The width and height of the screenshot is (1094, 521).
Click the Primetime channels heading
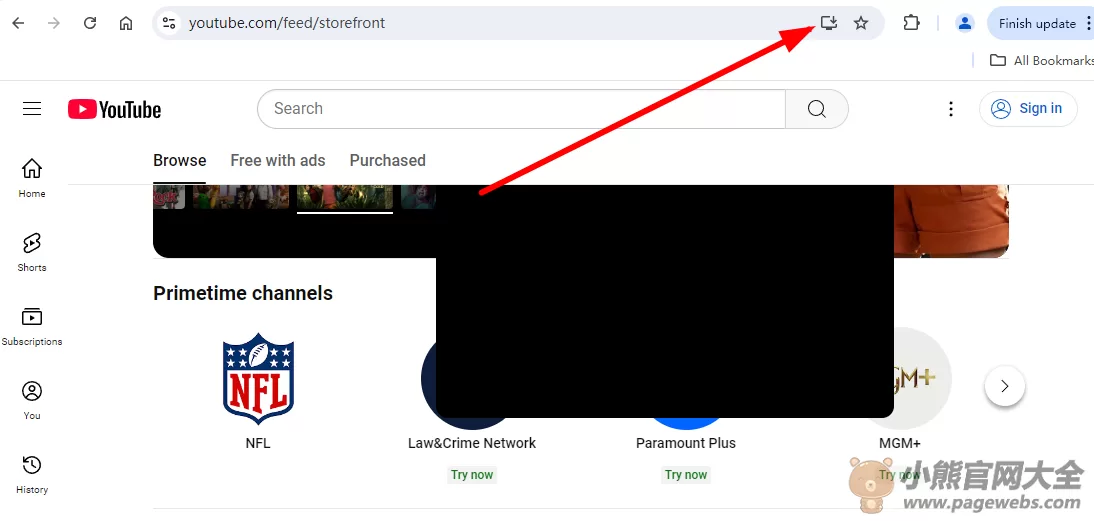[243, 293]
